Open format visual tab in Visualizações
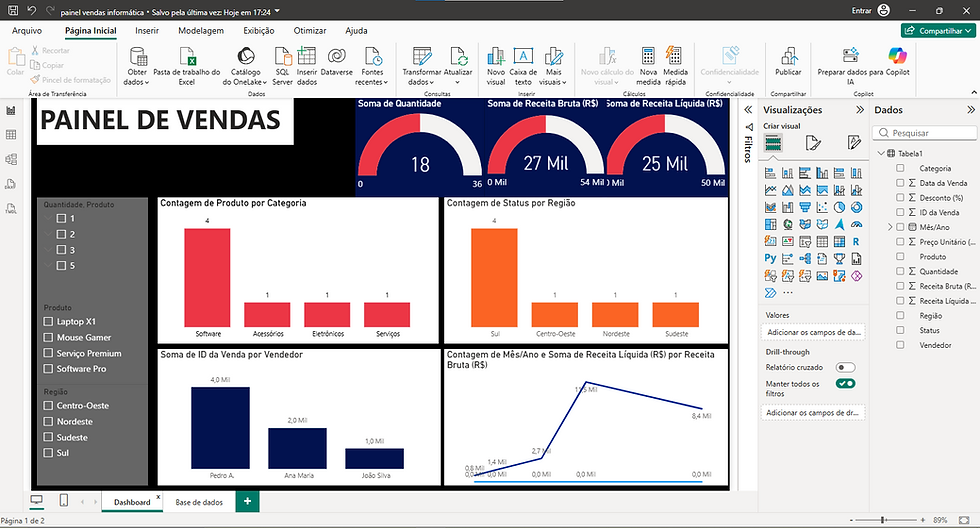980x528 pixels. (x=812, y=144)
